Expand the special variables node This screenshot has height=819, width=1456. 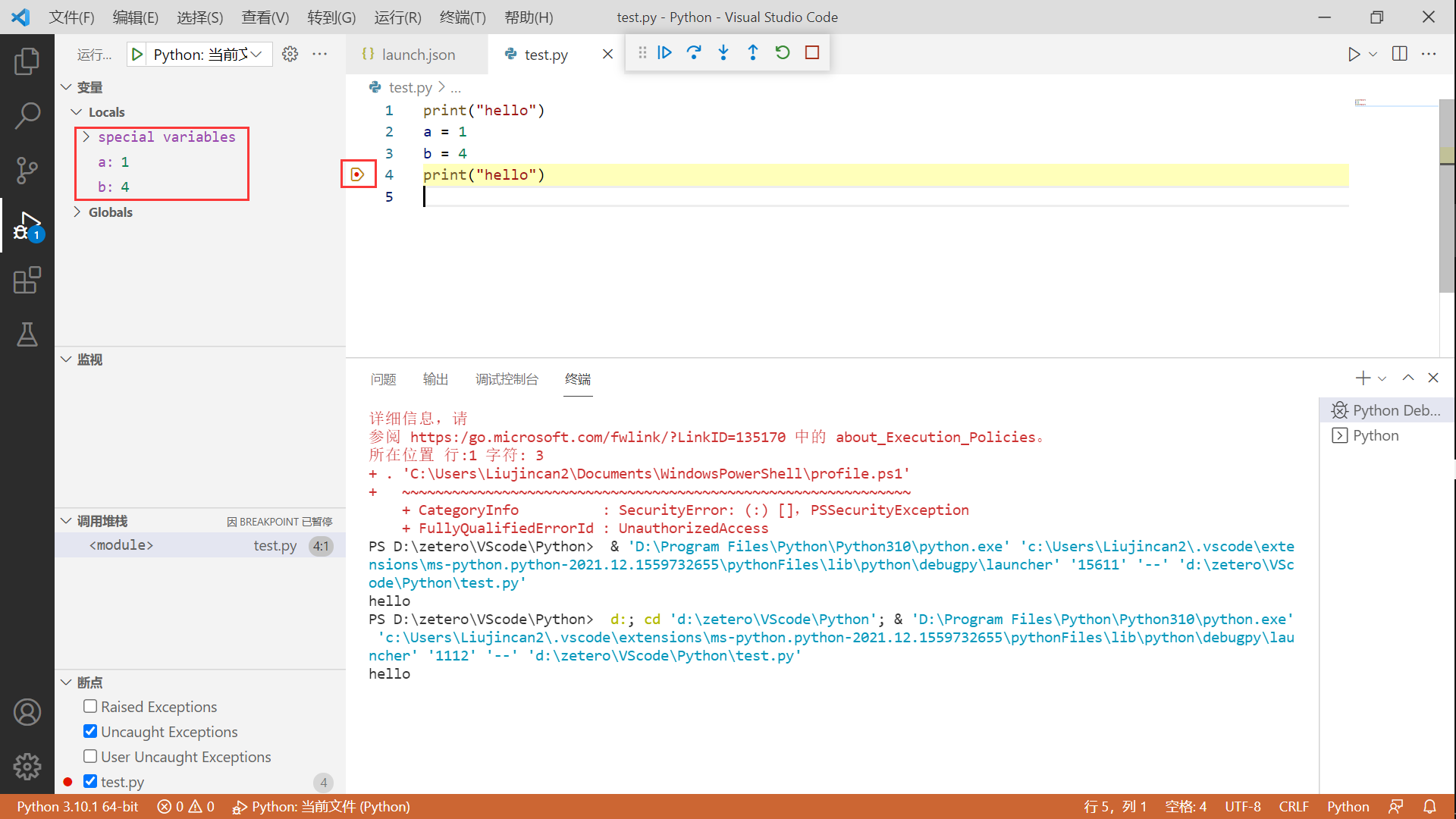point(86,136)
